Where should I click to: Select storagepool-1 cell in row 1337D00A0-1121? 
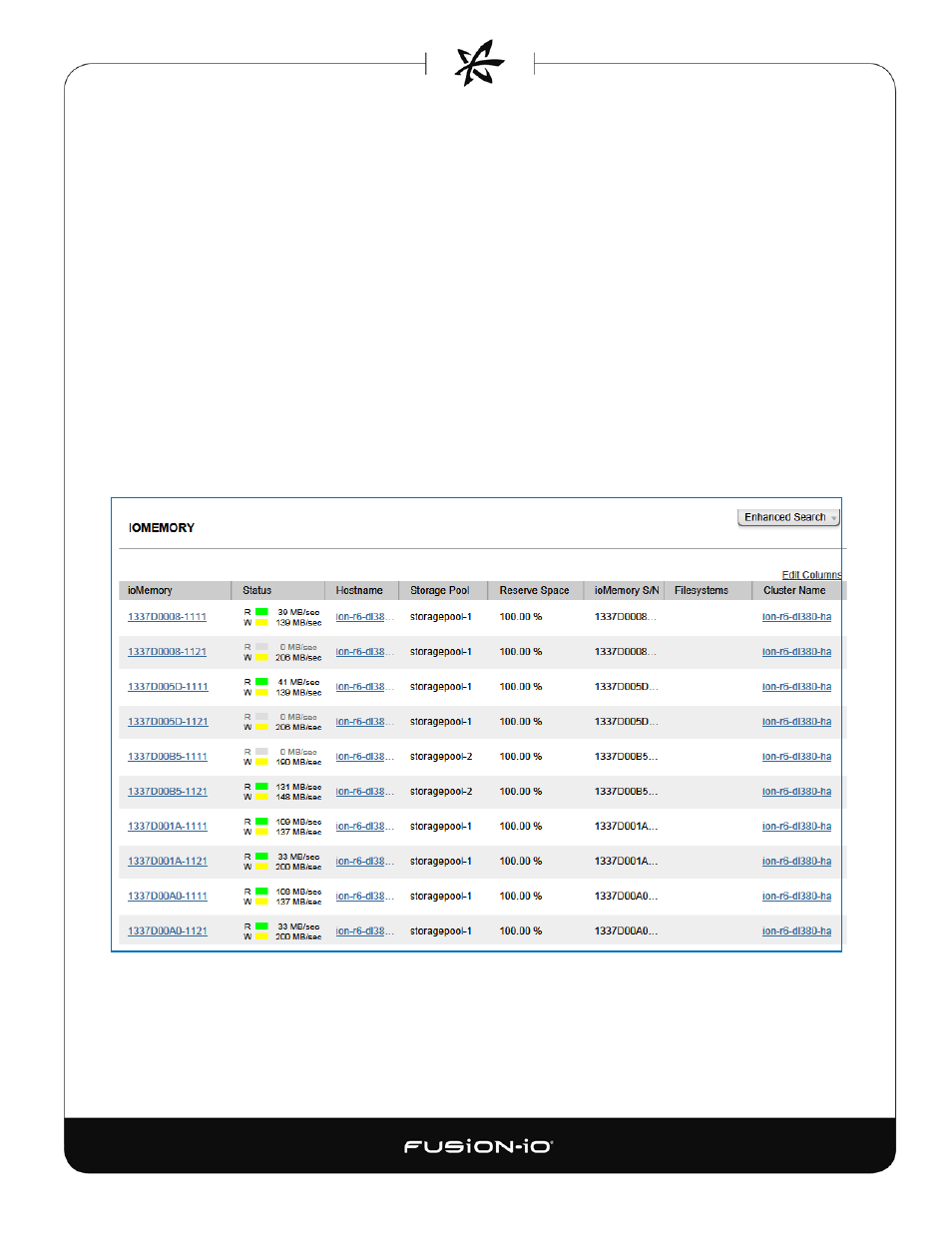coord(440,931)
